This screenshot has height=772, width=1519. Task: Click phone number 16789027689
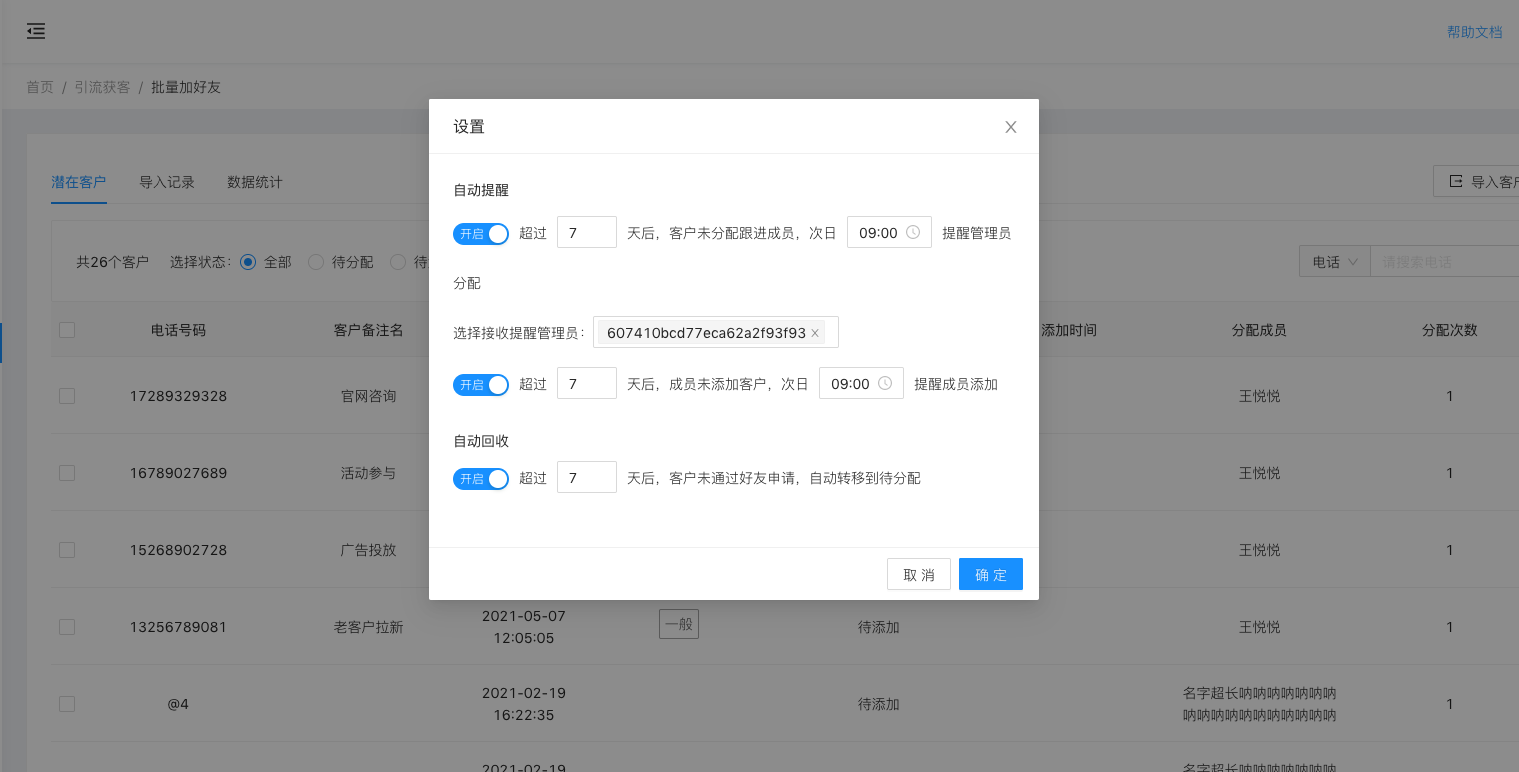(x=178, y=473)
